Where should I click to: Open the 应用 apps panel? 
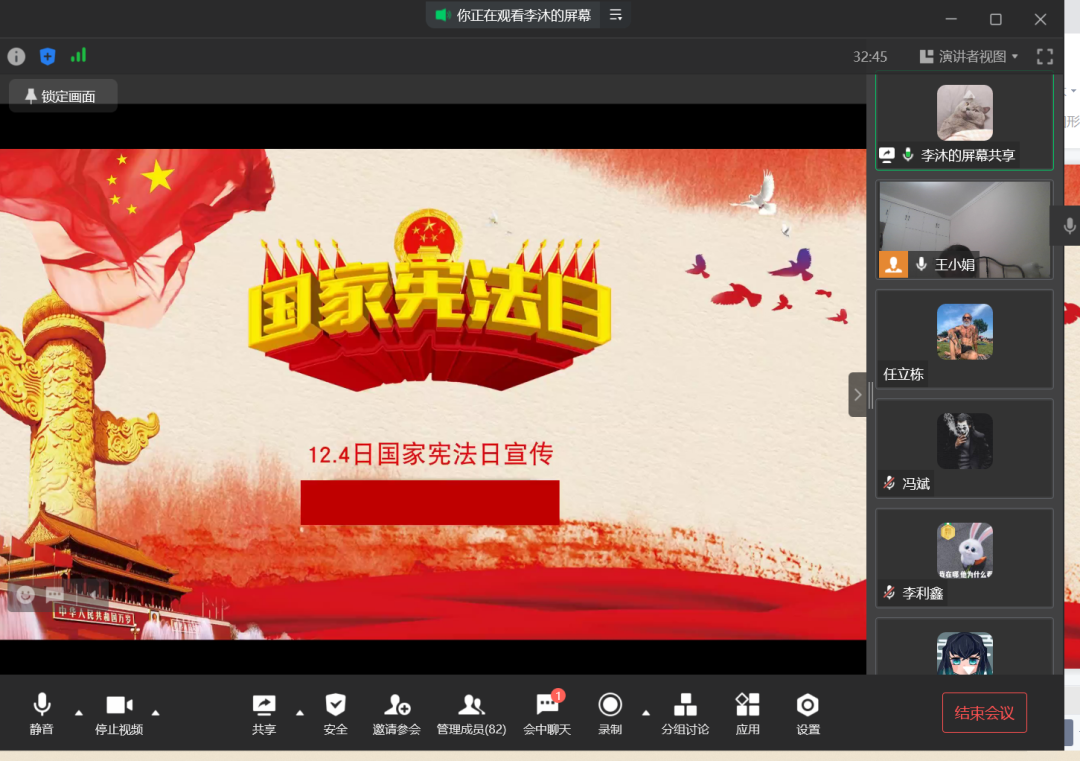point(747,713)
